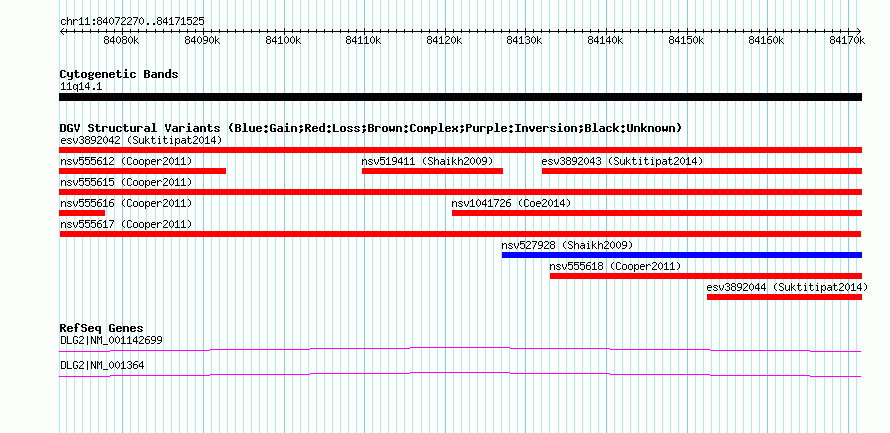Viewport: 890px width, 433px height.
Task: Open variant label esv3892043 (Suktitipat2014)
Action: (x=622, y=162)
